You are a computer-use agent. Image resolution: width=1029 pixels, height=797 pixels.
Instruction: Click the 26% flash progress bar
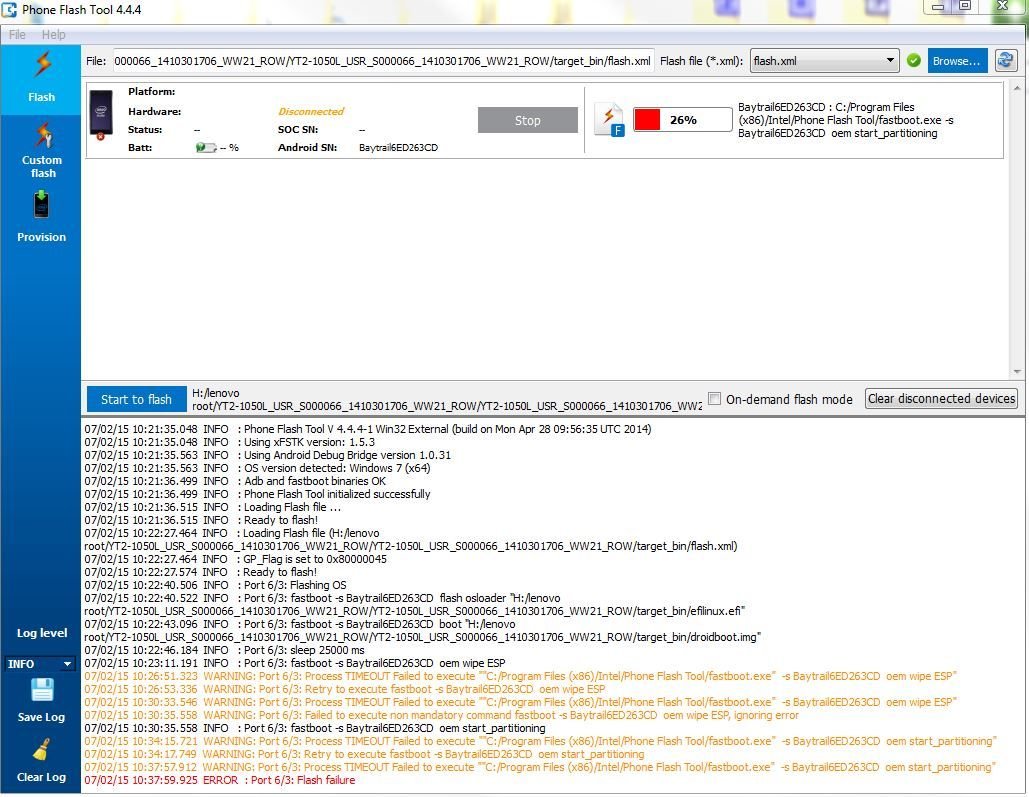(x=682, y=119)
